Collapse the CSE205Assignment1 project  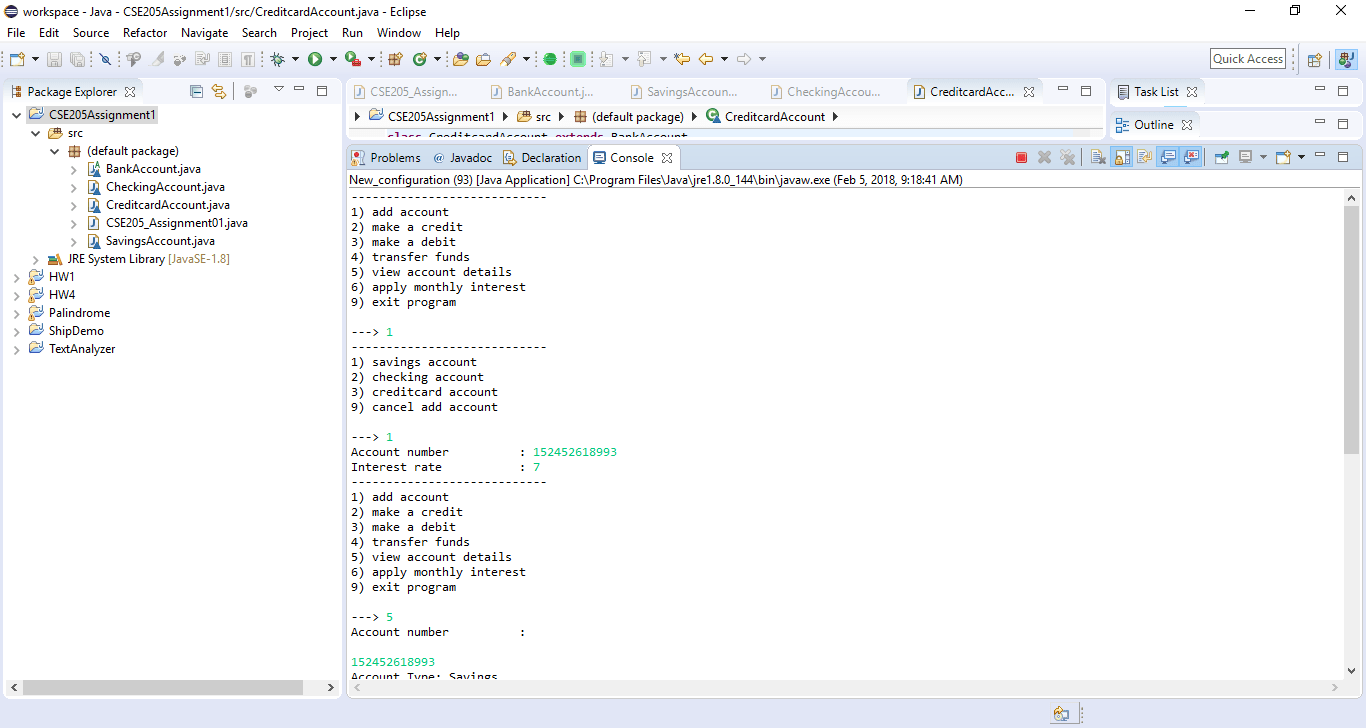tap(17, 115)
